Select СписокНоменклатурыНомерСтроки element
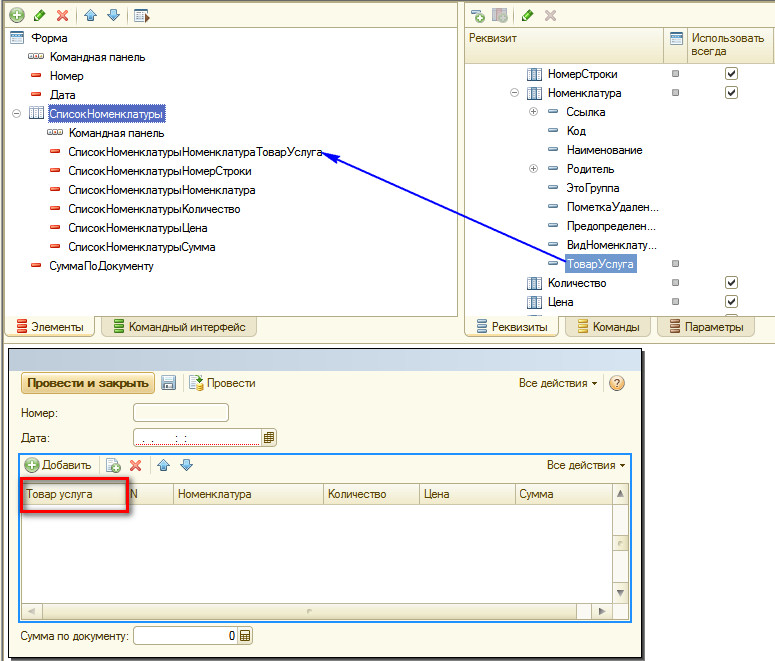 (x=160, y=171)
